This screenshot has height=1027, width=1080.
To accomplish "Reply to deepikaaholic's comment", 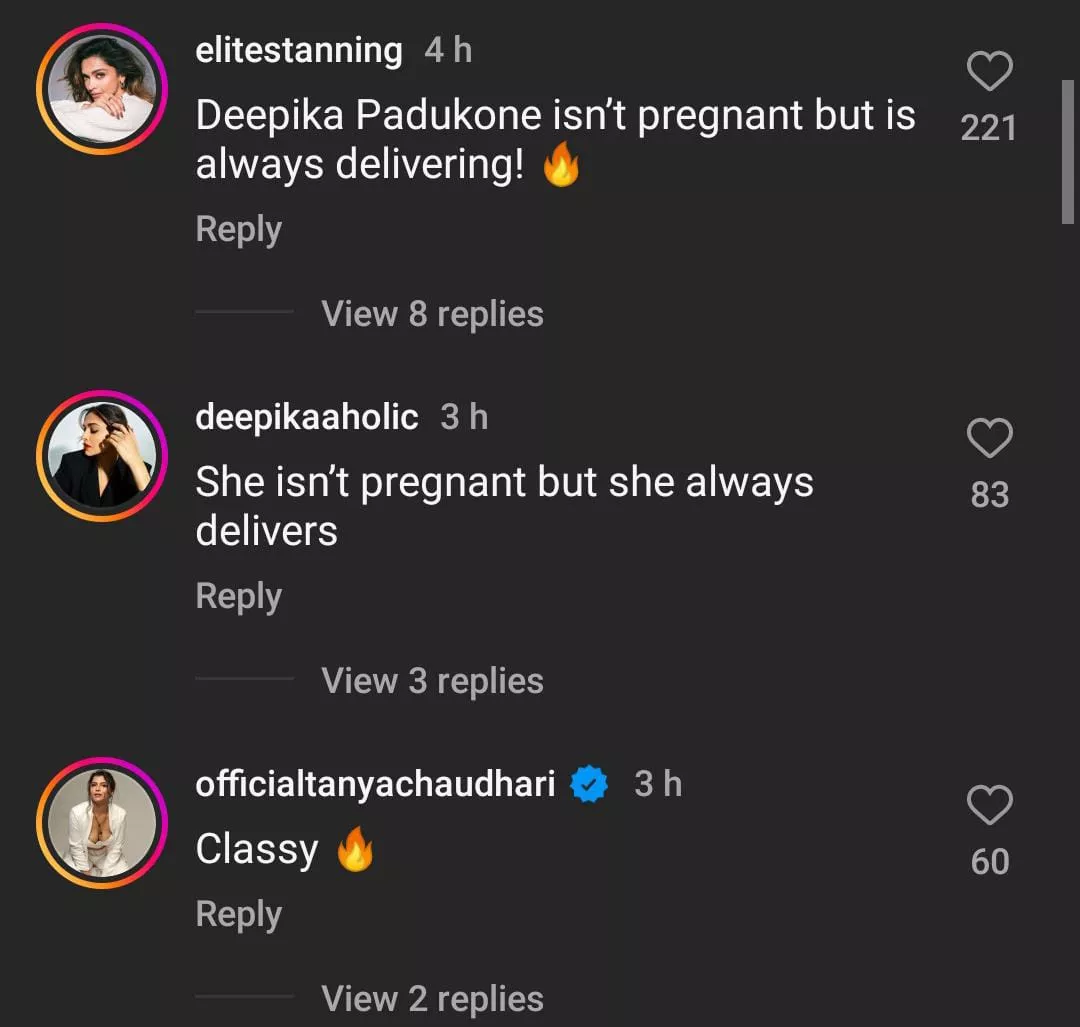I will point(238,596).
